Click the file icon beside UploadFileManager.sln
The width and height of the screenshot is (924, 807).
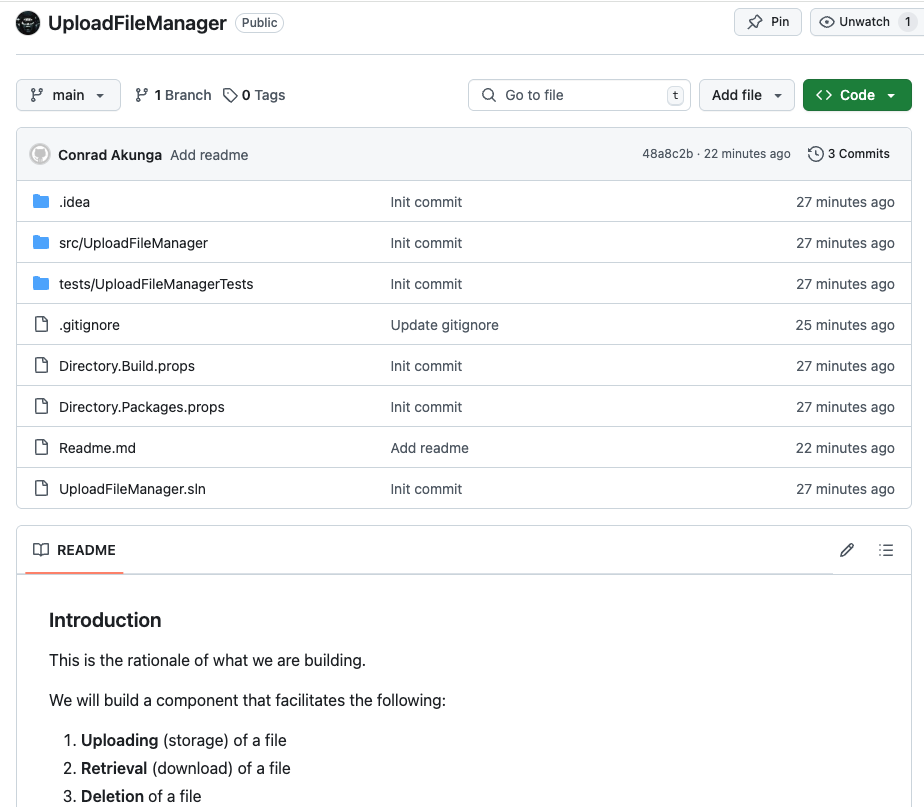coord(41,489)
